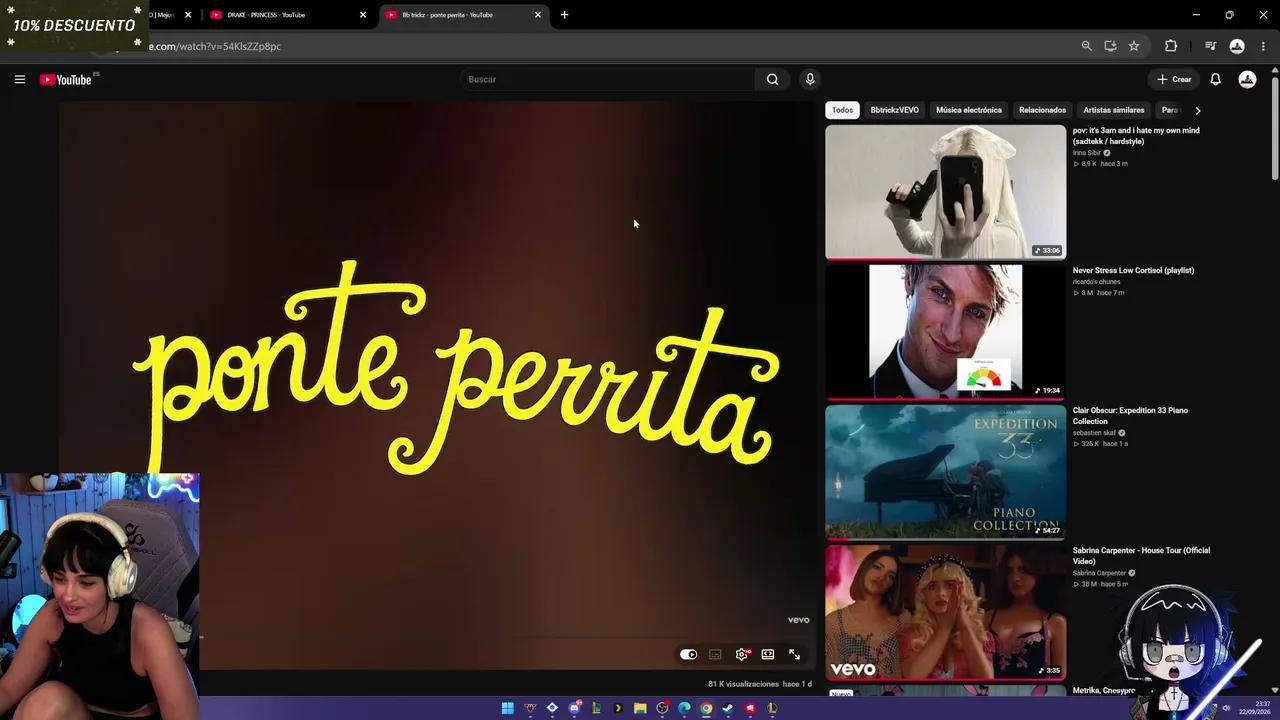Image resolution: width=1280 pixels, height=720 pixels.
Task: Click the install app icon in address bar
Action: point(1110,46)
